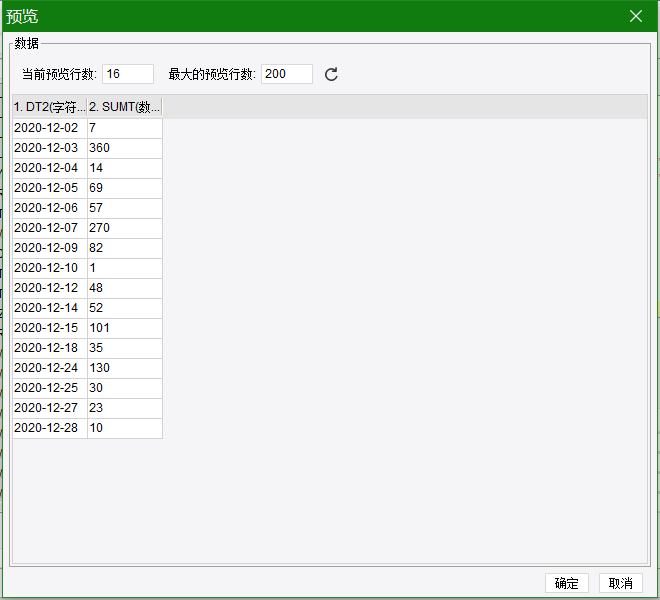660x600 pixels.
Task: Select the SUMT value 101
Action: [125, 328]
